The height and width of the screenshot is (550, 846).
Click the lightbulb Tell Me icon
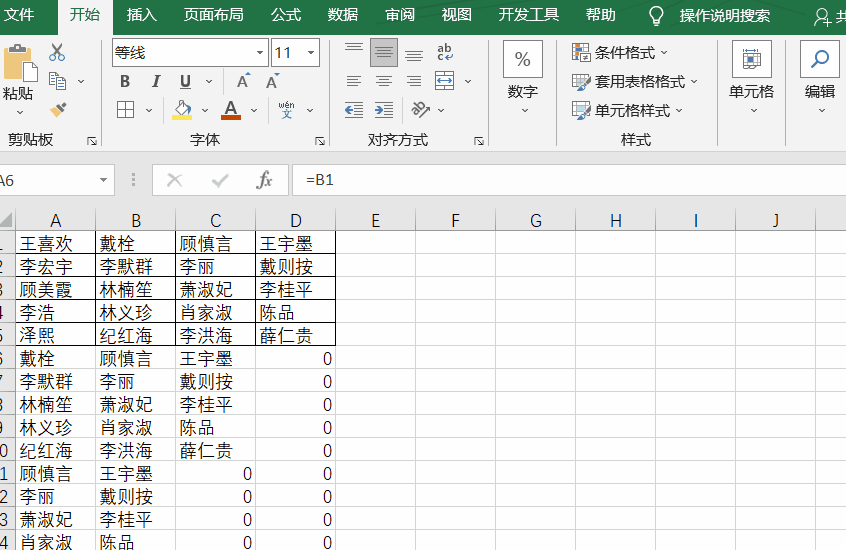tap(656, 16)
